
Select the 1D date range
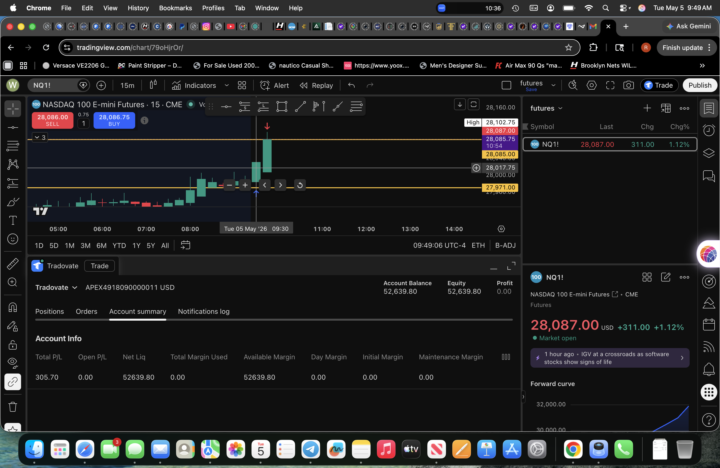coord(39,246)
